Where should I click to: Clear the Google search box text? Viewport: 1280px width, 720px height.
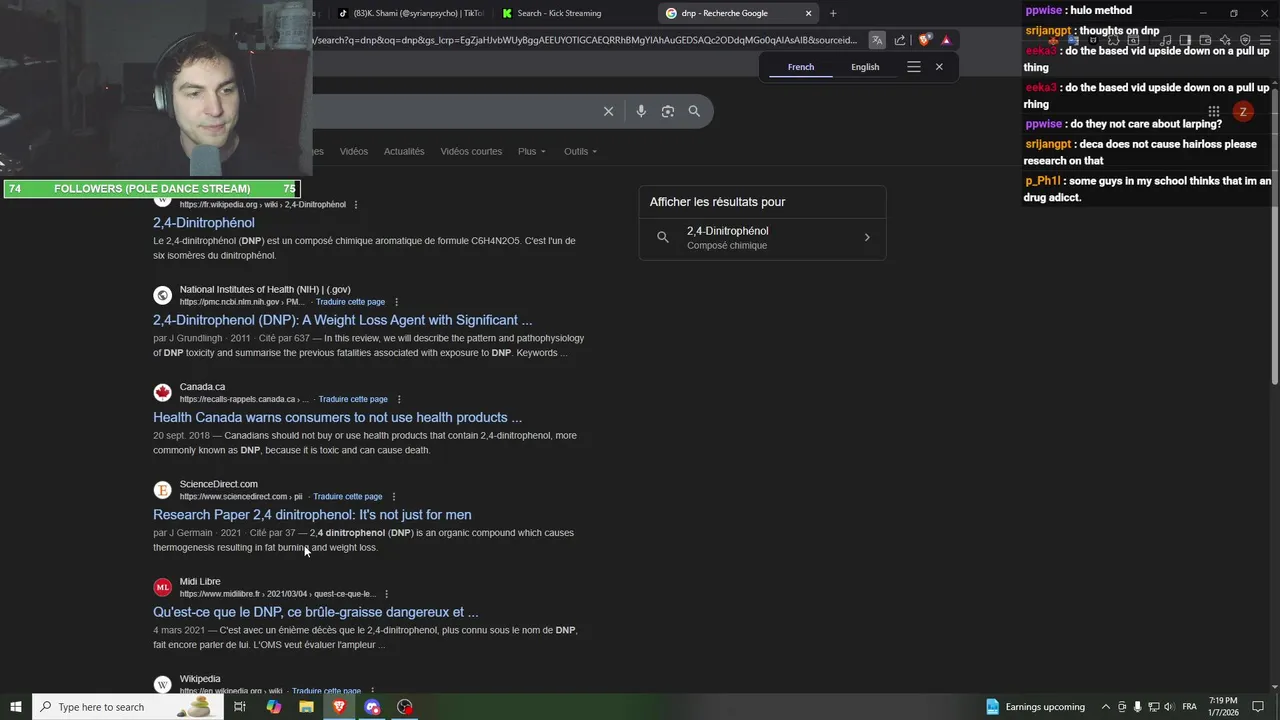tap(608, 111)
